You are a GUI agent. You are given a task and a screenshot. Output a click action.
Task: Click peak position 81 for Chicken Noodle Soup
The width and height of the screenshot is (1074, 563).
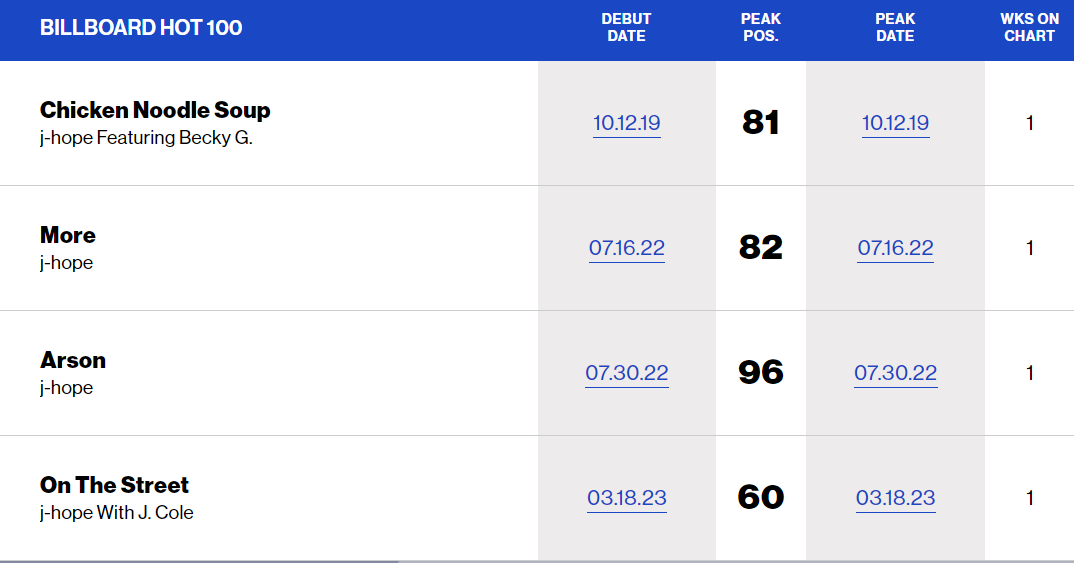click(x=760, y=123)
